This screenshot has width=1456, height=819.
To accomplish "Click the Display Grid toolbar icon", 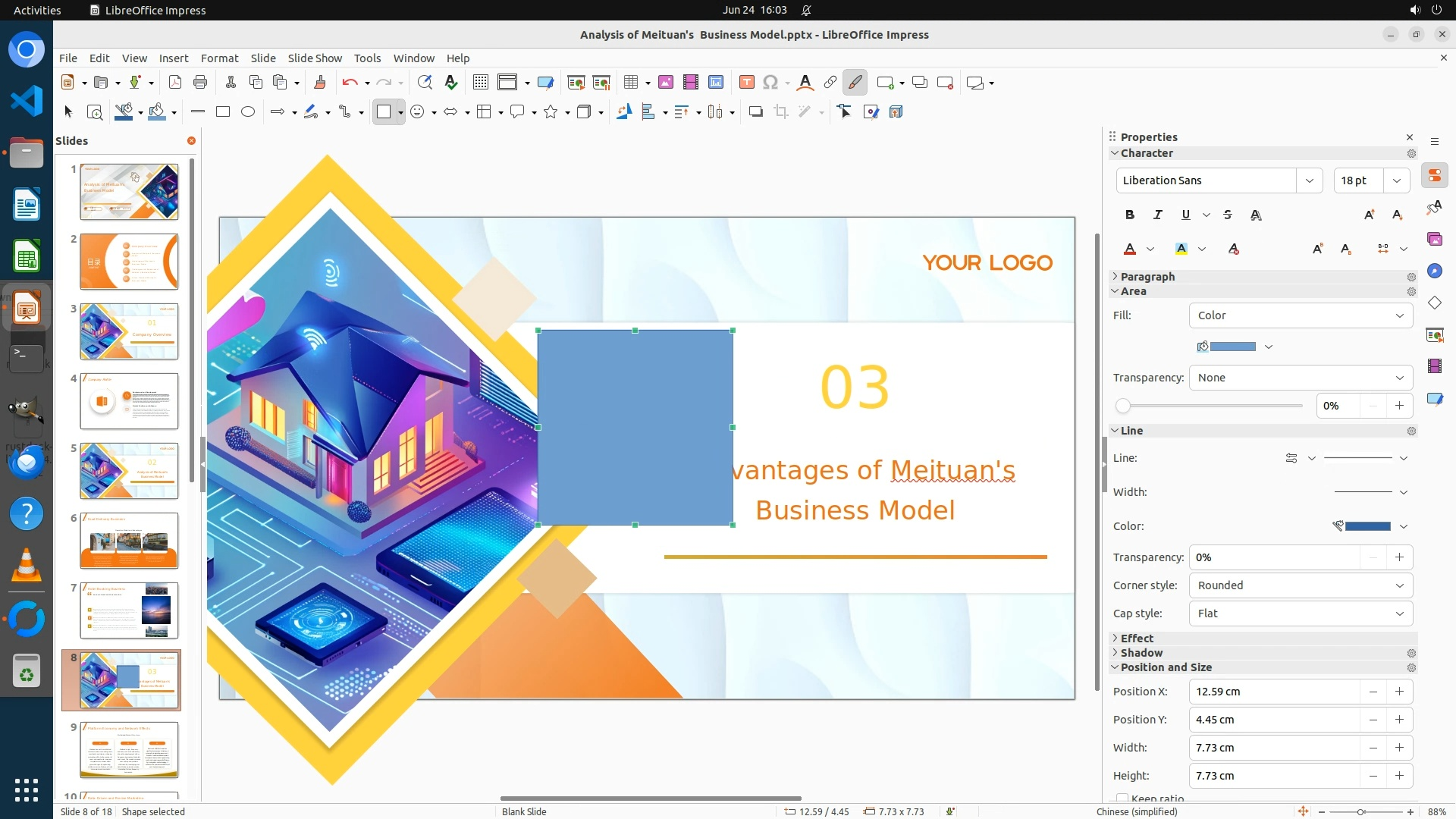I will click(480, 83).
